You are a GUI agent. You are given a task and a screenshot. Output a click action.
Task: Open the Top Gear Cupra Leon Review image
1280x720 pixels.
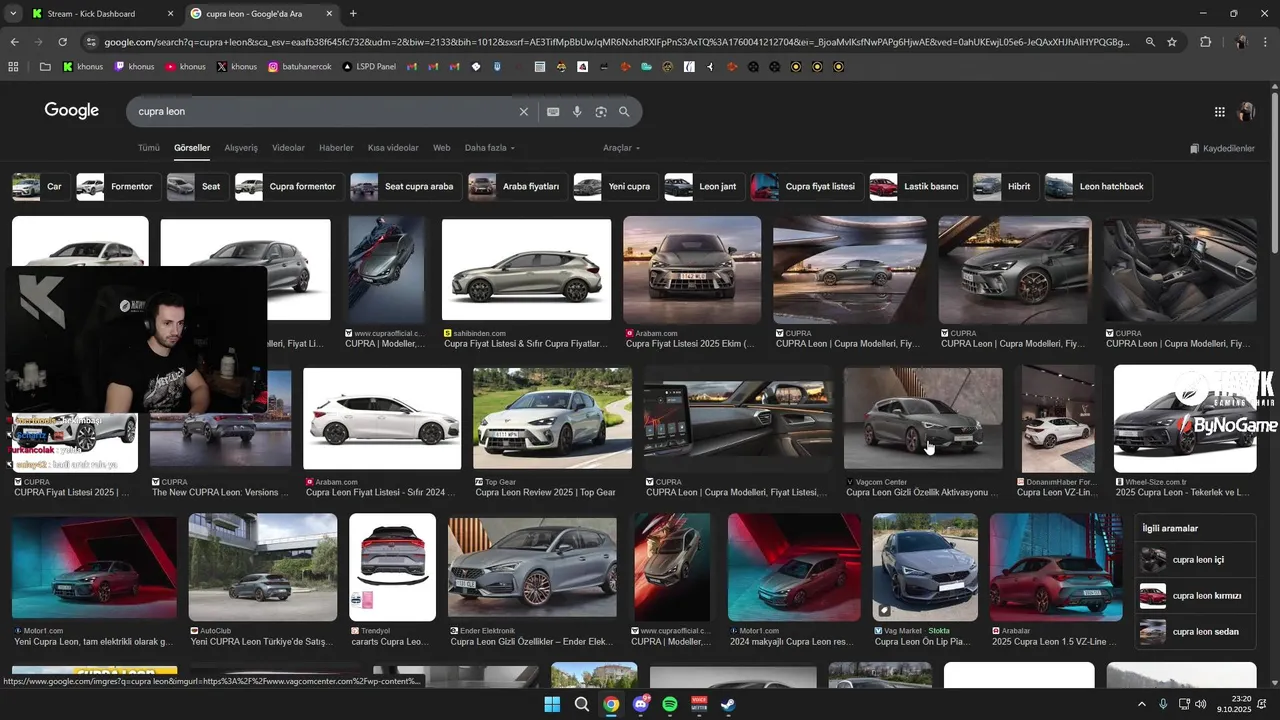(x=552, y=418)
